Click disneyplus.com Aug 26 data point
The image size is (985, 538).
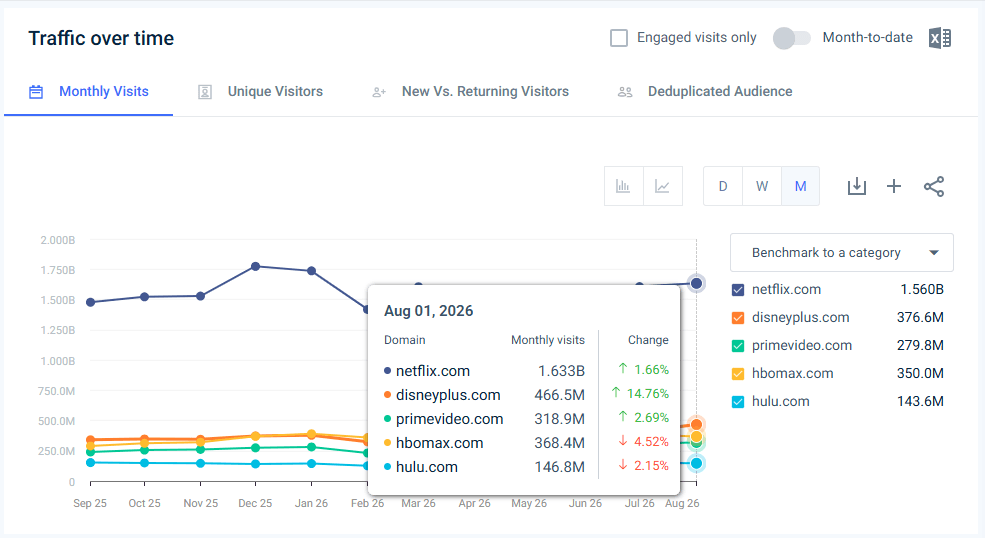pyautogui.click(x=696, y=425)
